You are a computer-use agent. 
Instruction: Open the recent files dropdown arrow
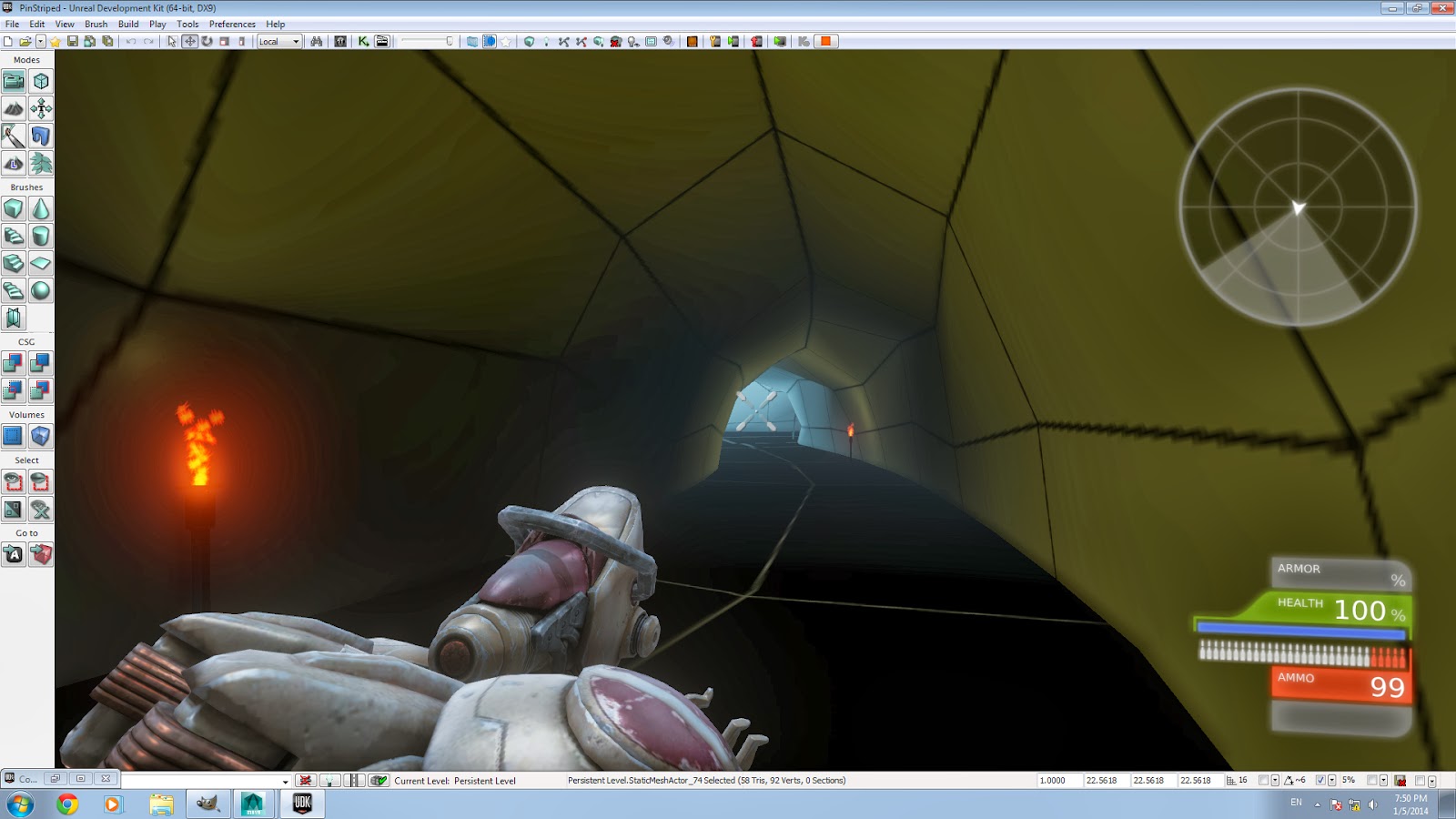click(41, 41)
